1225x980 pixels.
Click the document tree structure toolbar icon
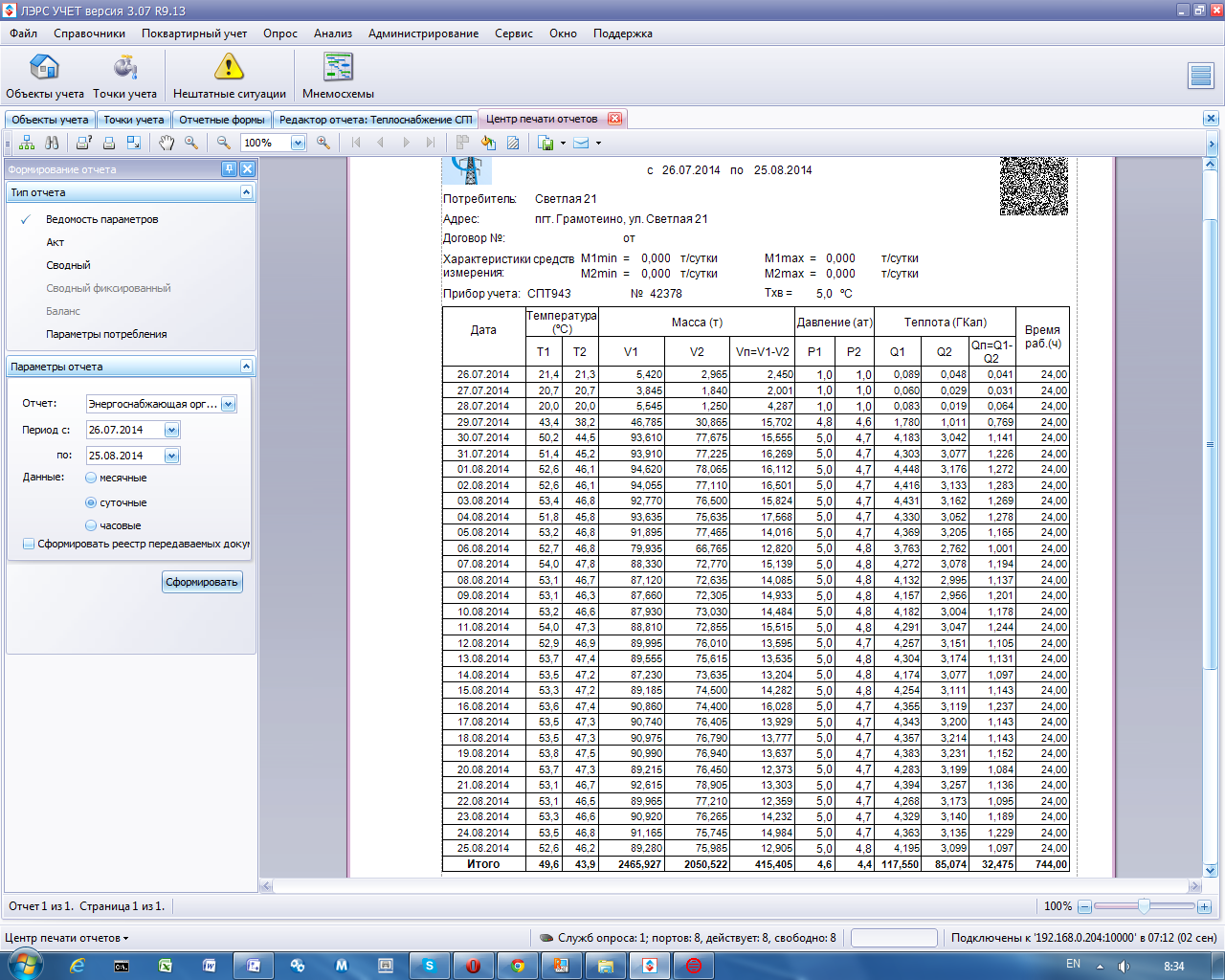pyautogui.click(x=27, y=143)
